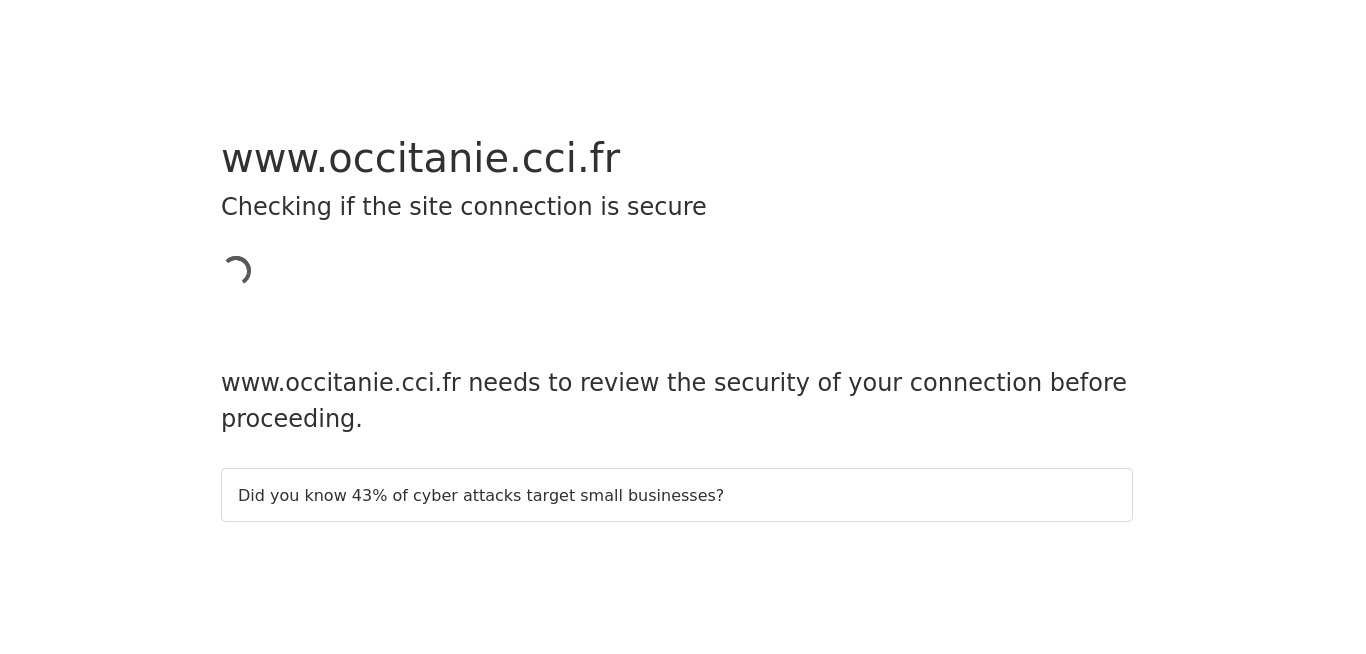Click the word 'secure' in the subheading
The height and width of the screenshot is (654, 1366).
(667, 207)
